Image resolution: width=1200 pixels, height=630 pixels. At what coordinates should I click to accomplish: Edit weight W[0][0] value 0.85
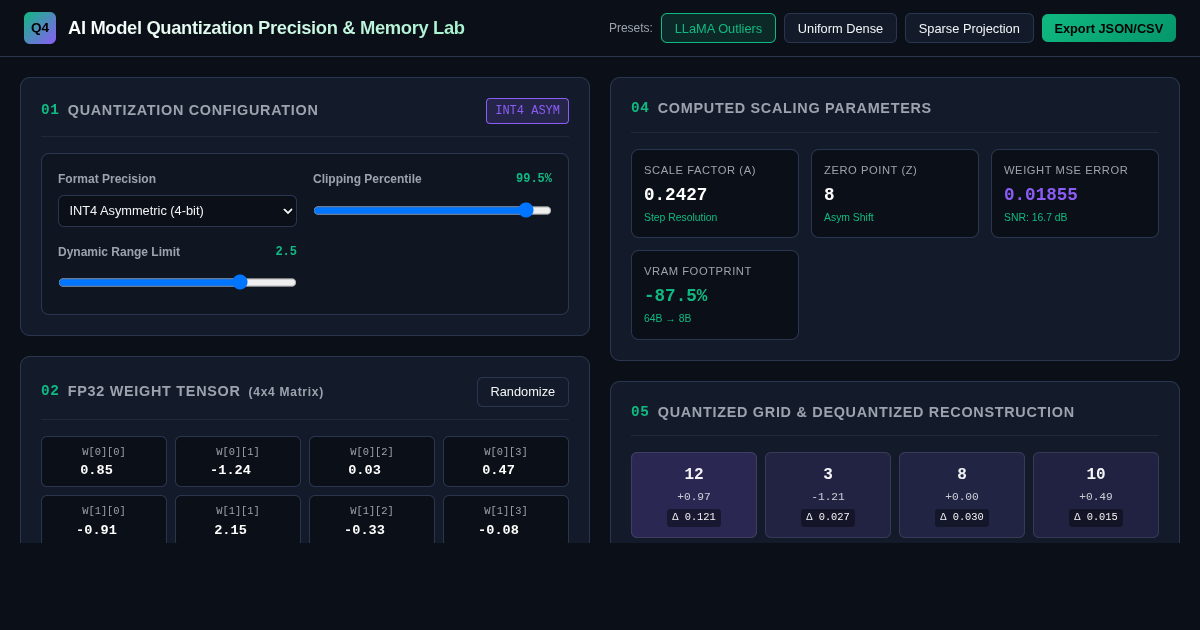pos(104,470)
